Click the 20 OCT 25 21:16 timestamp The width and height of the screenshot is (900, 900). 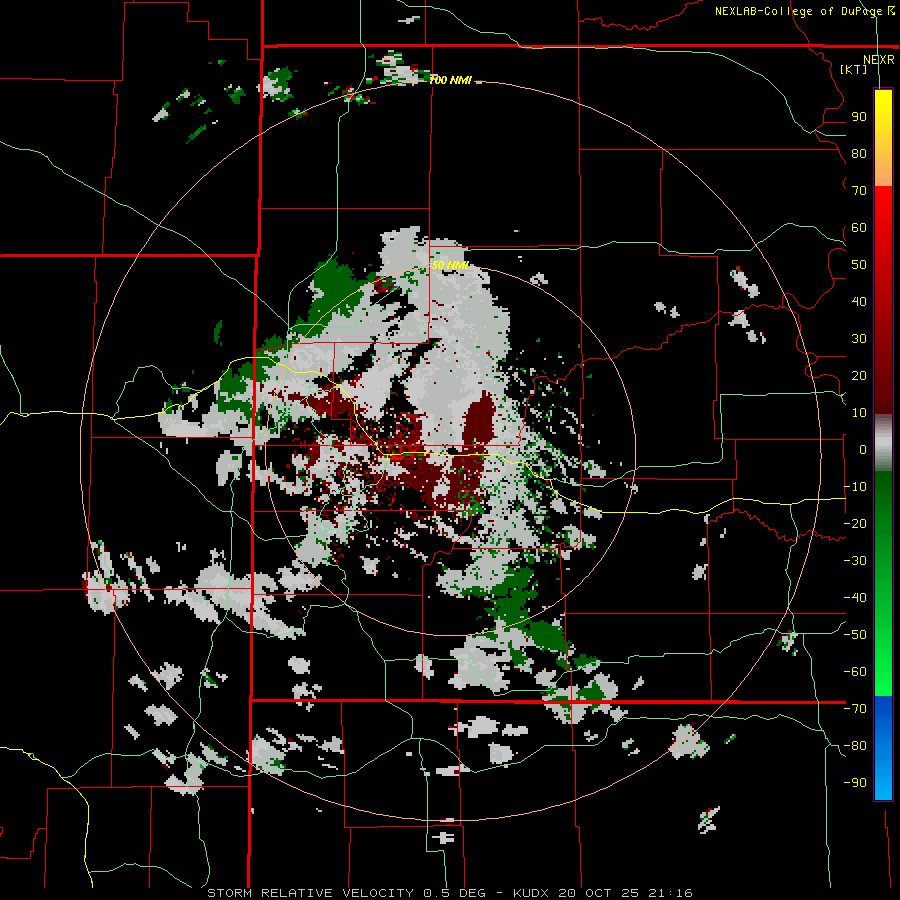[625, 893]
